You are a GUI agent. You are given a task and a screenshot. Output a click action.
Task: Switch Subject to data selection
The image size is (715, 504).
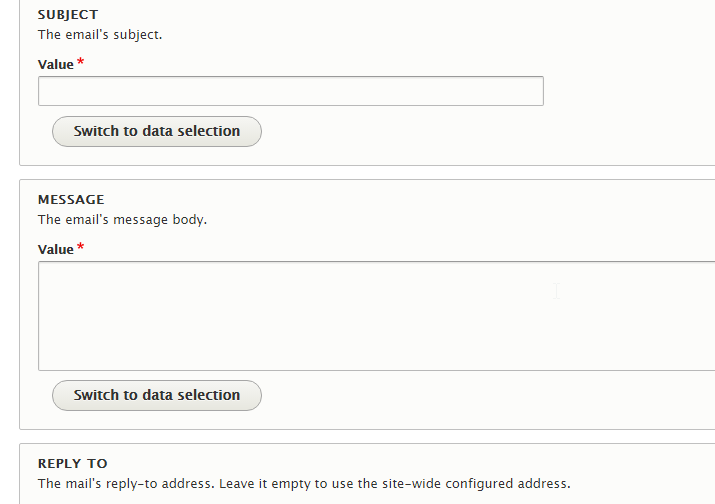click(x=157, y=131)
